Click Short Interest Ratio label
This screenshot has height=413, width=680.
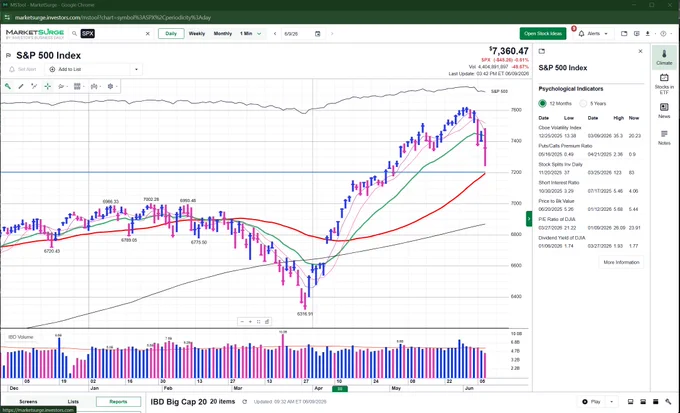pos(559,183)
